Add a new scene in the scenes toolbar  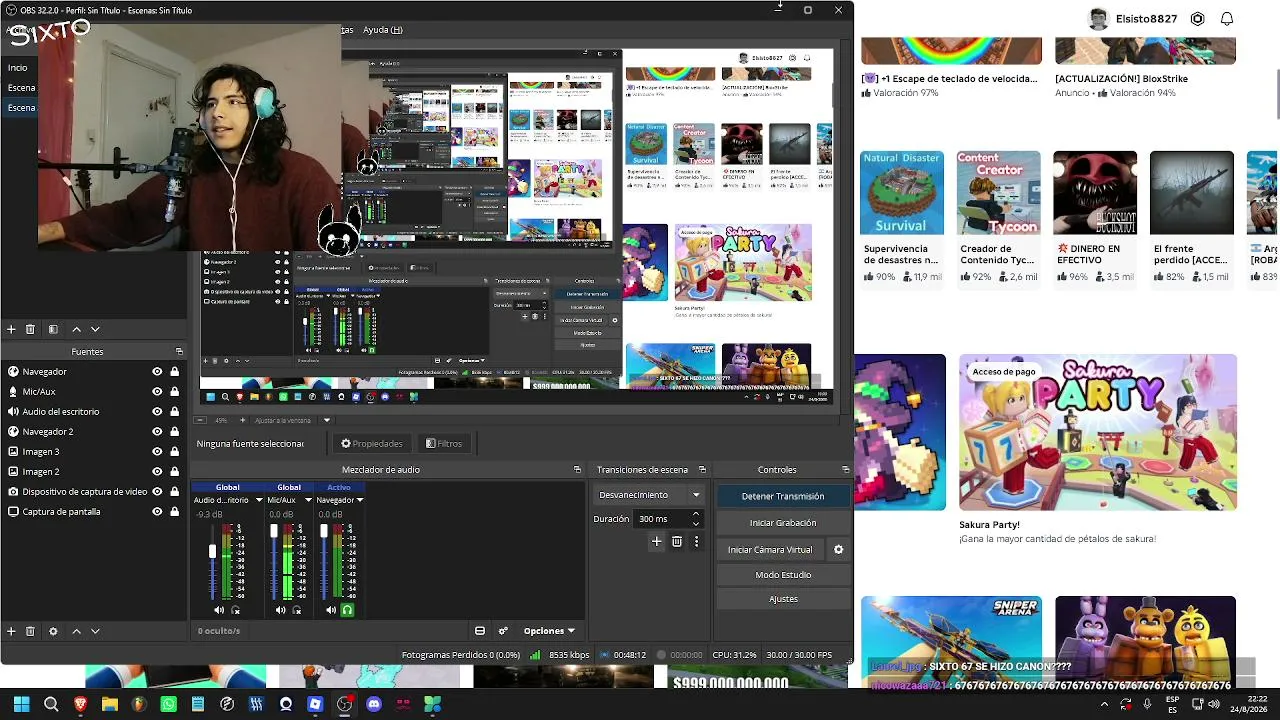pyautogui.click(x=11, y=329)
